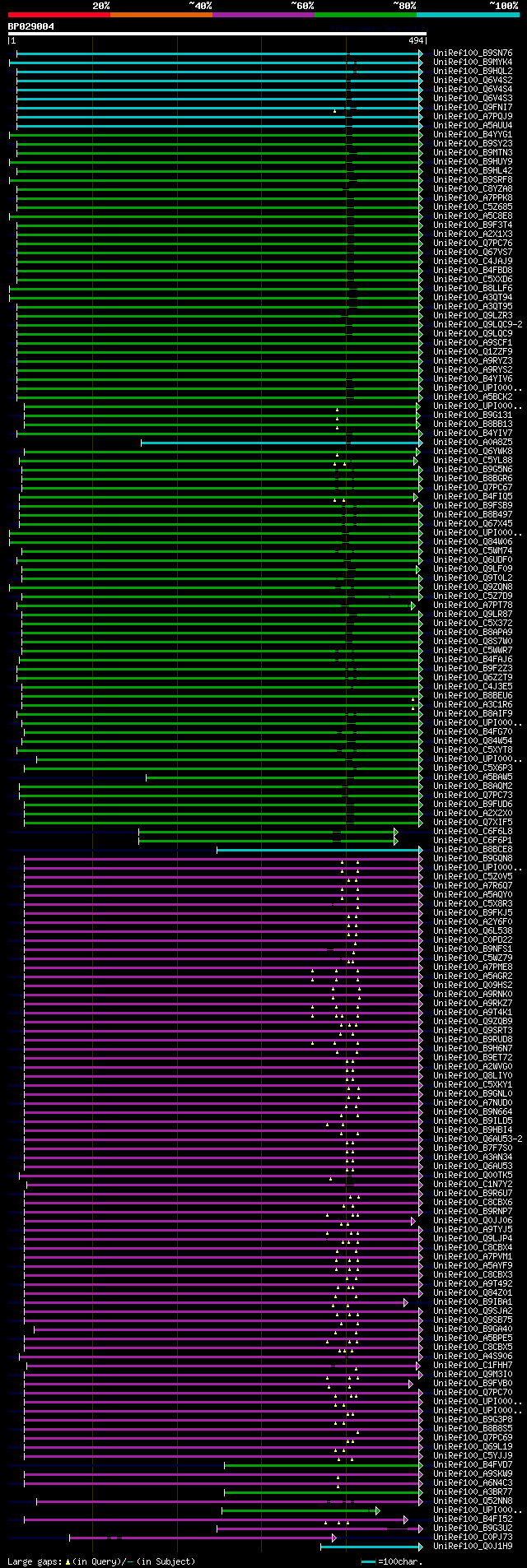Select label UniRef100_Q9ZQN8
527x1568 pixels.
point(473,587)
